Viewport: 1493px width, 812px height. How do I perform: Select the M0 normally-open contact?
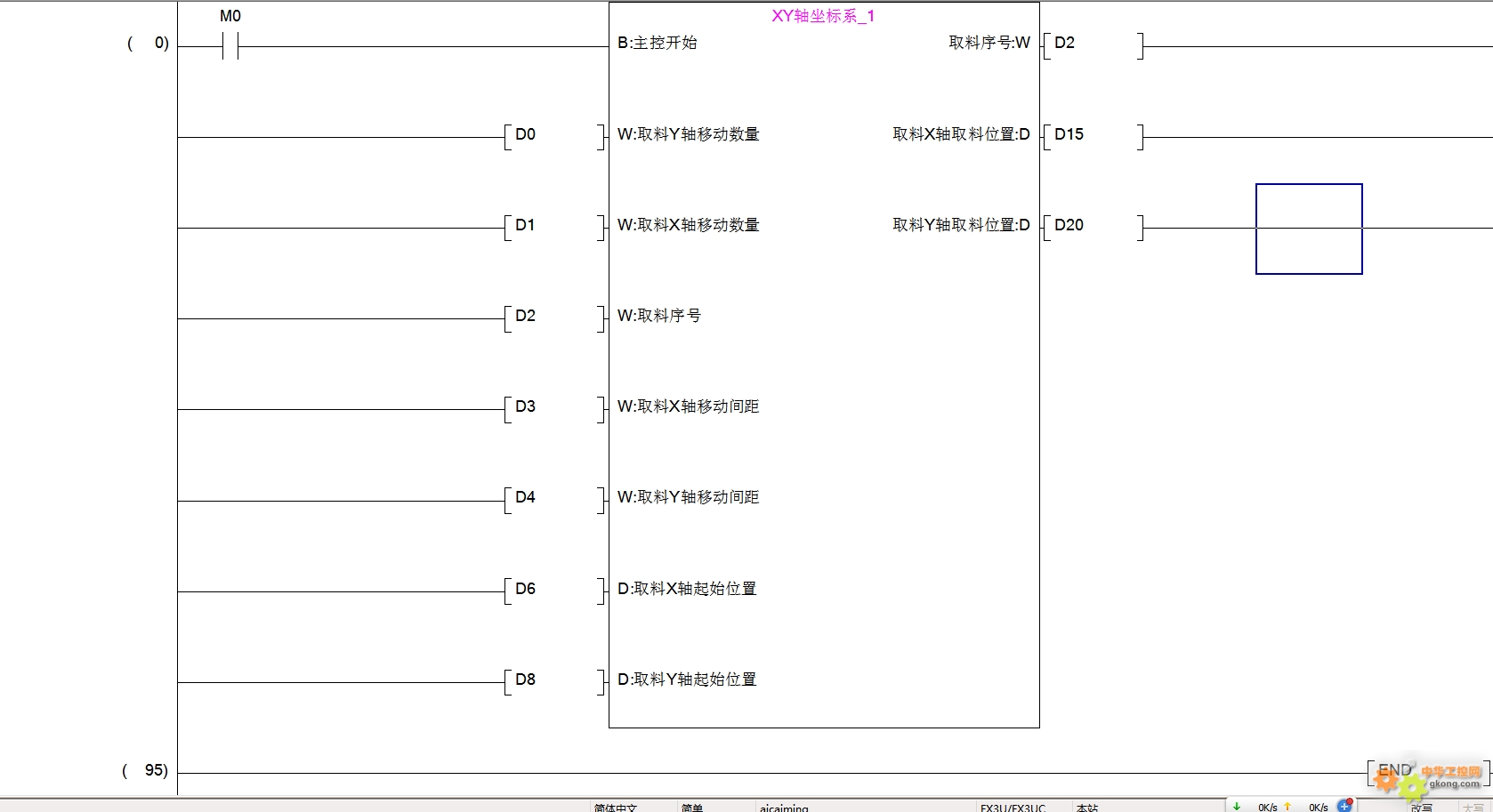(230, 45)
